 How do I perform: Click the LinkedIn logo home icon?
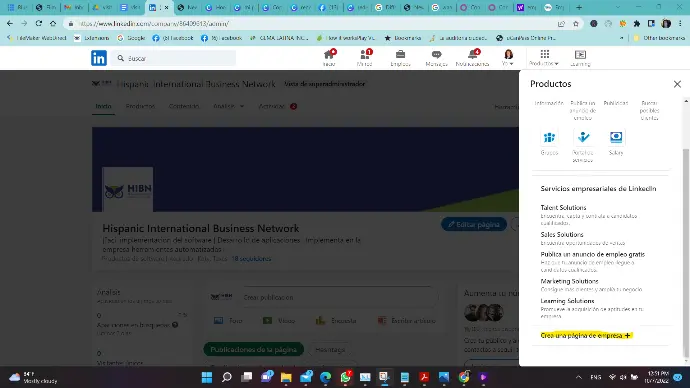click(x=99, y=58)
